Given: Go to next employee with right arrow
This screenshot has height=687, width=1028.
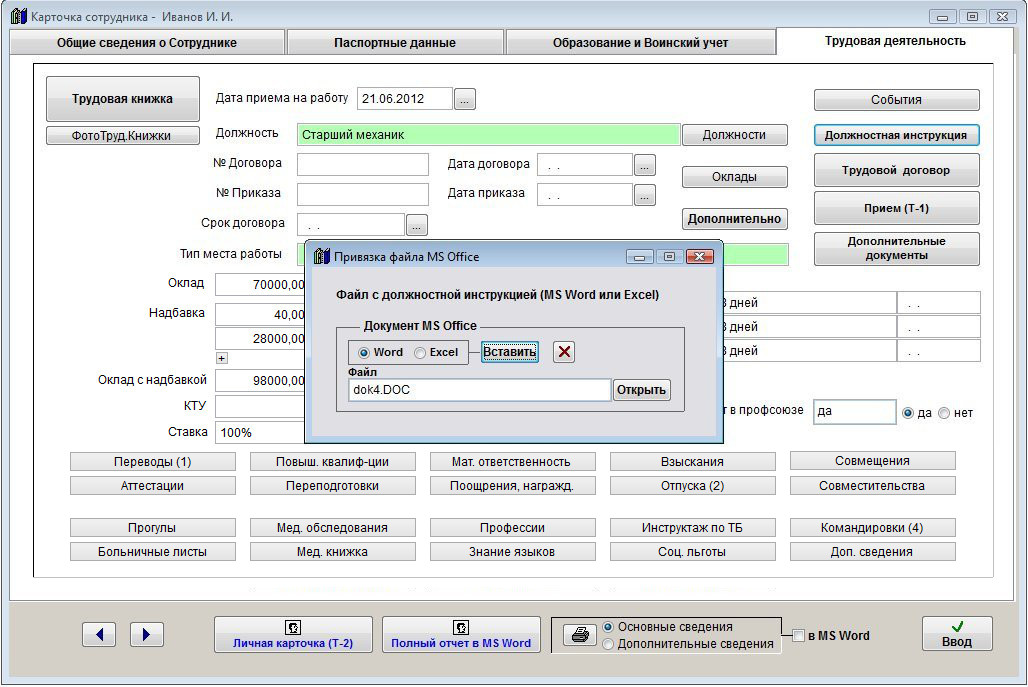Looking at the screenshot, I should point(147,634).
